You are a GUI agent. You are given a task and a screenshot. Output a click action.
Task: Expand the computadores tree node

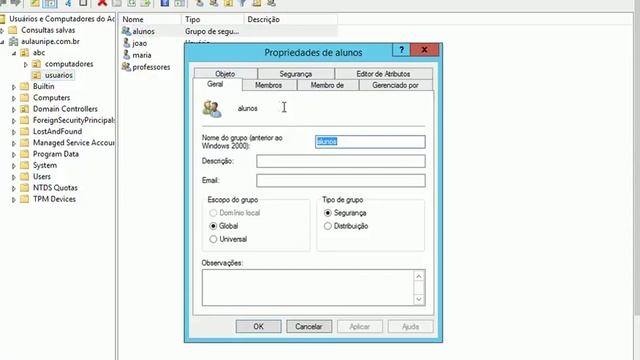click(x=25, y=64)
